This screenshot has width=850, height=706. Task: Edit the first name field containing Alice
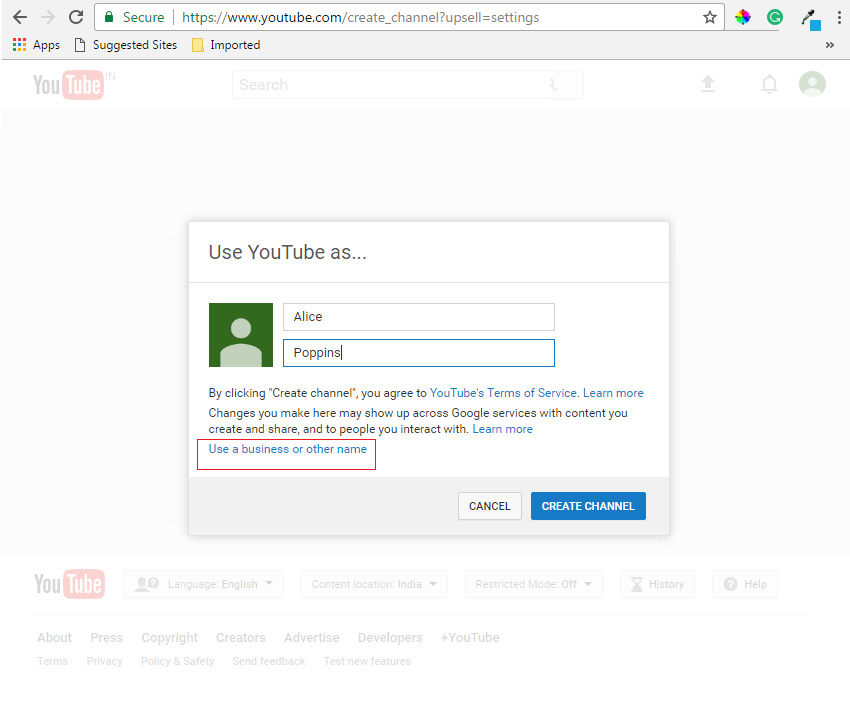tap(418, 317)
